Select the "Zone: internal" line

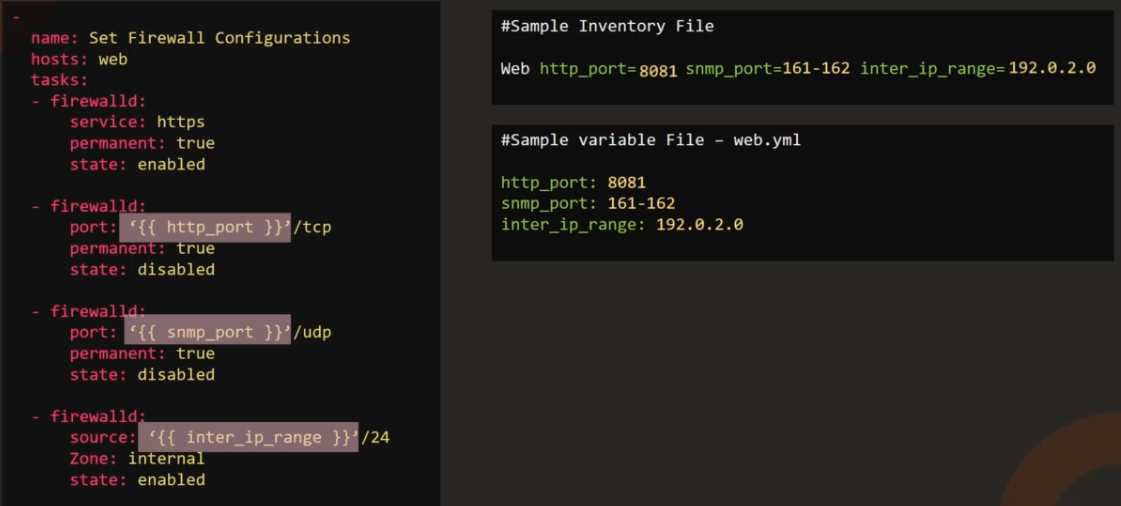tap(137, 459)
